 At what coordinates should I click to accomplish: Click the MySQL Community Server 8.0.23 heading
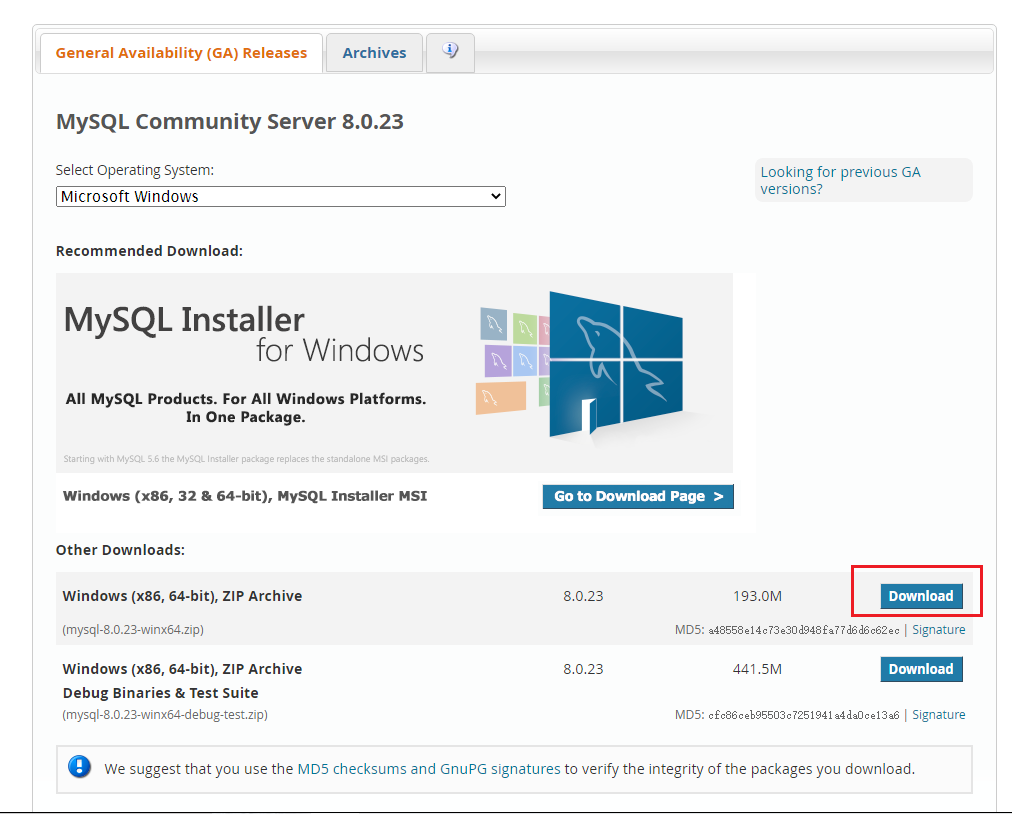(x=230, y=122)
